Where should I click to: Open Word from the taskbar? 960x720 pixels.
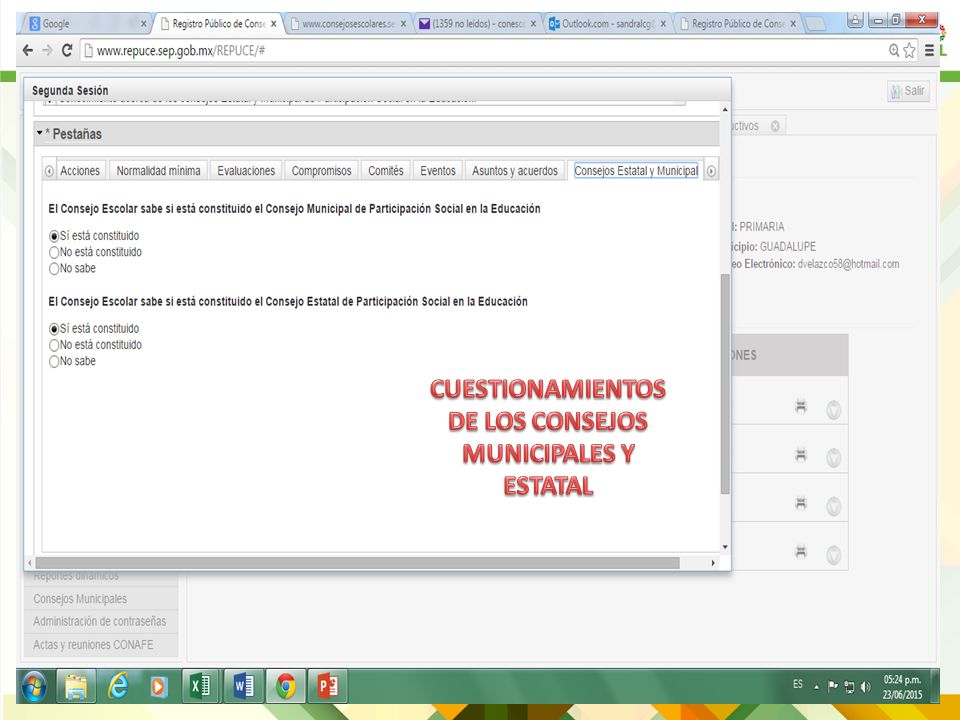[243, 686]
